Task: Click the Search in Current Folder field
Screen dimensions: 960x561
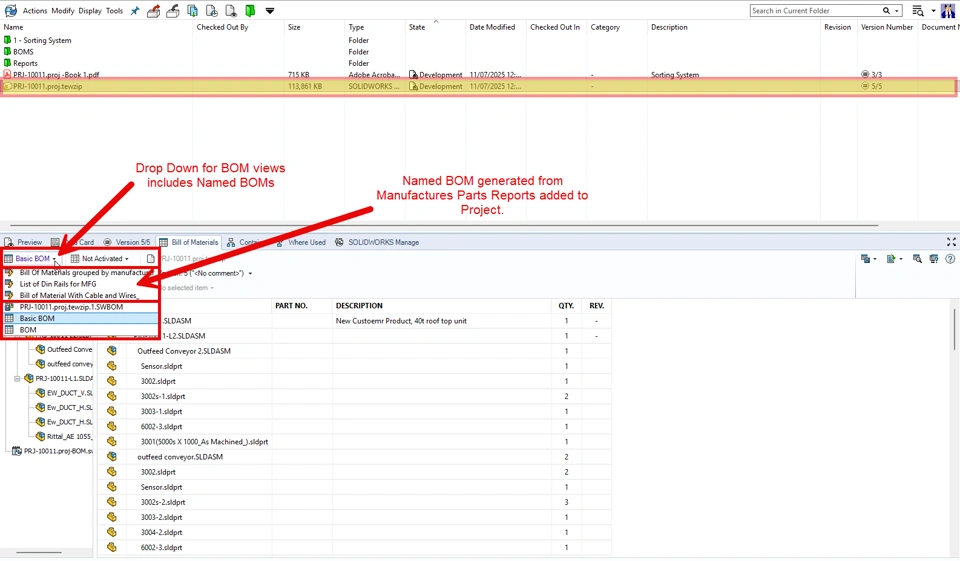Action: coord(816,10)
